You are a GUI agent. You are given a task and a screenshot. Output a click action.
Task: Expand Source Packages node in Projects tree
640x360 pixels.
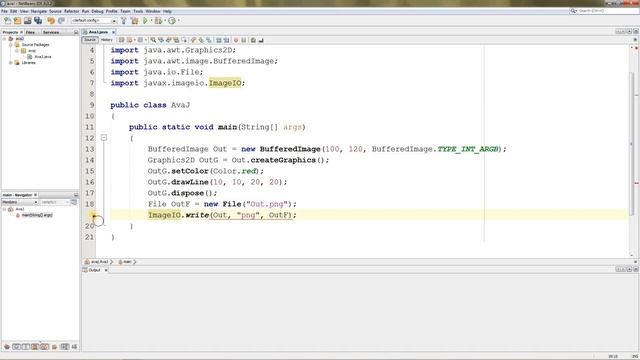click(x=11, y=44)
